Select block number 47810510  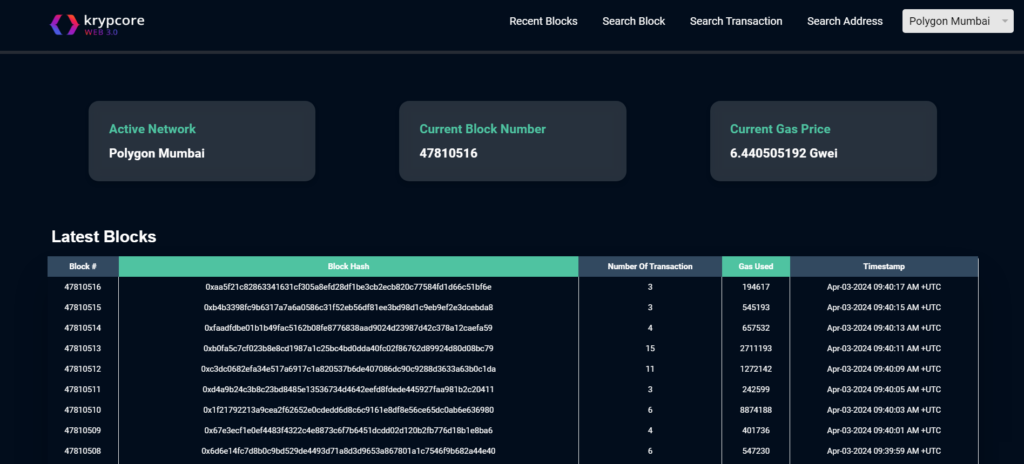point(83,410)
